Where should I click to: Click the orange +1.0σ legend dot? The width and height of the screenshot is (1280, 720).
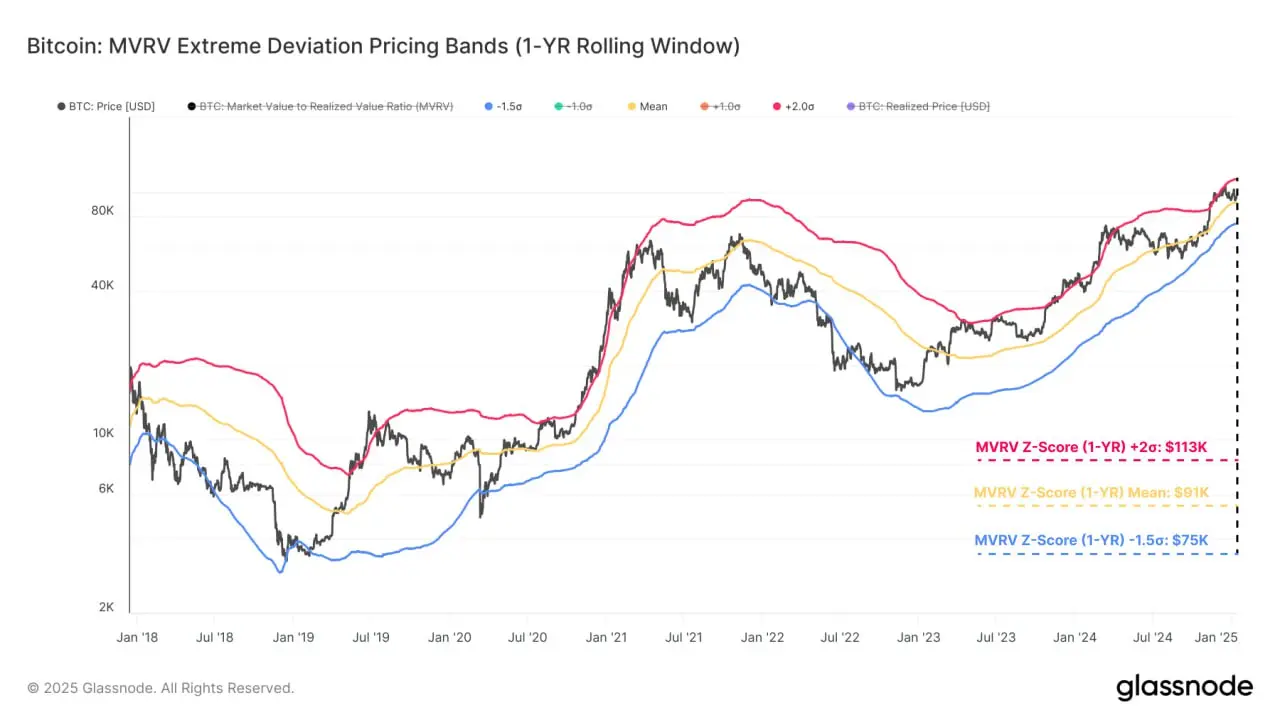(x=704, y=106)
